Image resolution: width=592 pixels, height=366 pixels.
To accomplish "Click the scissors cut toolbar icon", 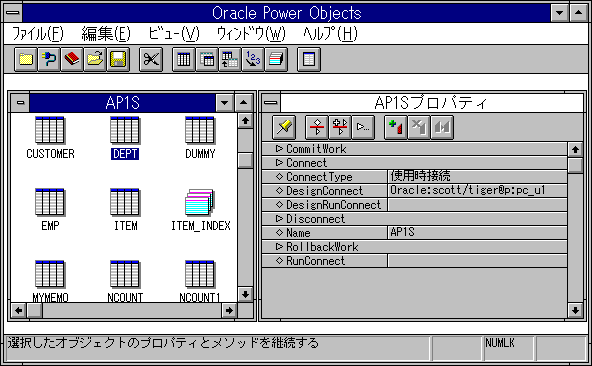I will point(151,59).
